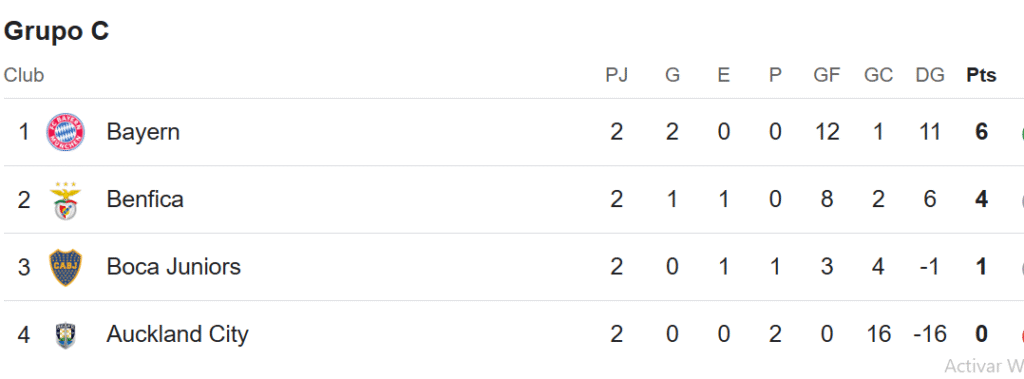Viewport: 1024px width, 379px height.
Task: Open the Bayern team link
Action: [x=143, y=133]
